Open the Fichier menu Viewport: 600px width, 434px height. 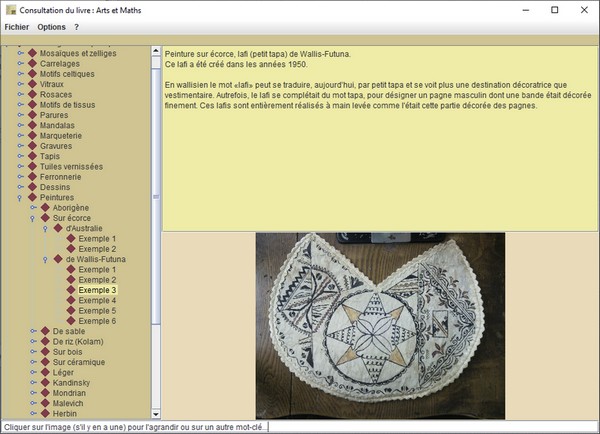(17, 27)
